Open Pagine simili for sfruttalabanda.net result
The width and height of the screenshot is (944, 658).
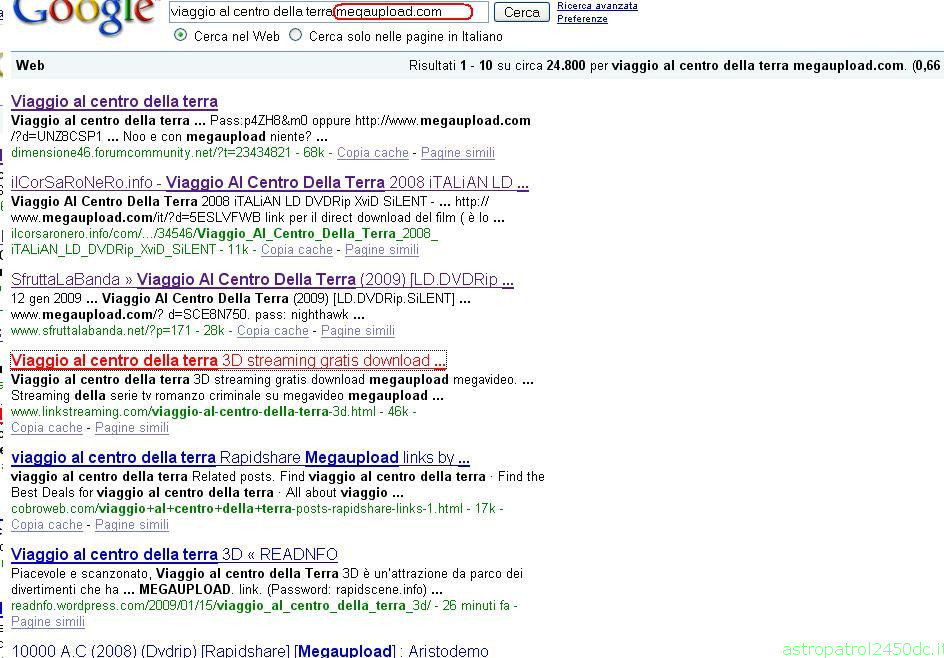click(x=358, y=331)
